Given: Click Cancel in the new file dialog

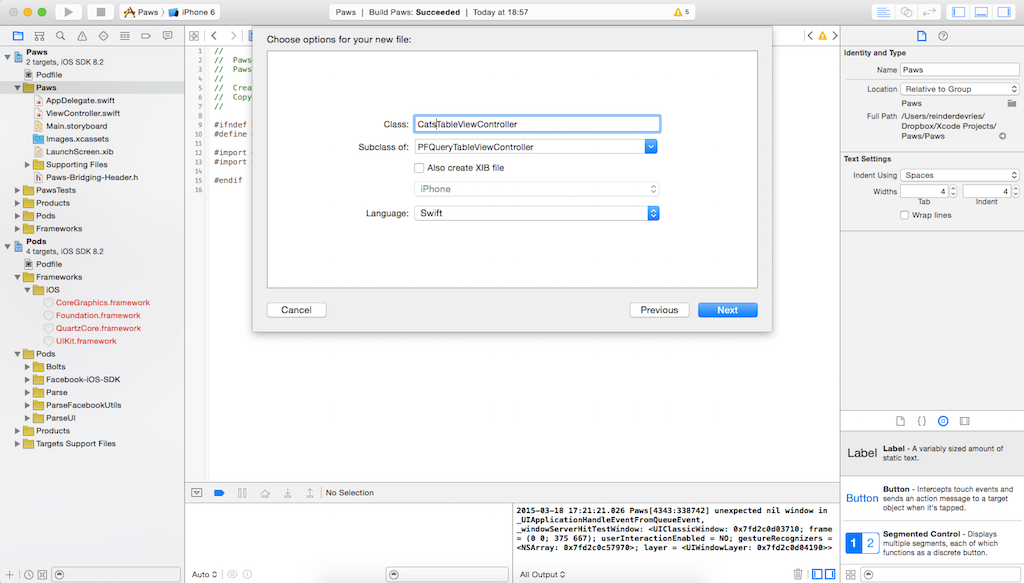Looking at the screenshot, I should coord(296,310).
